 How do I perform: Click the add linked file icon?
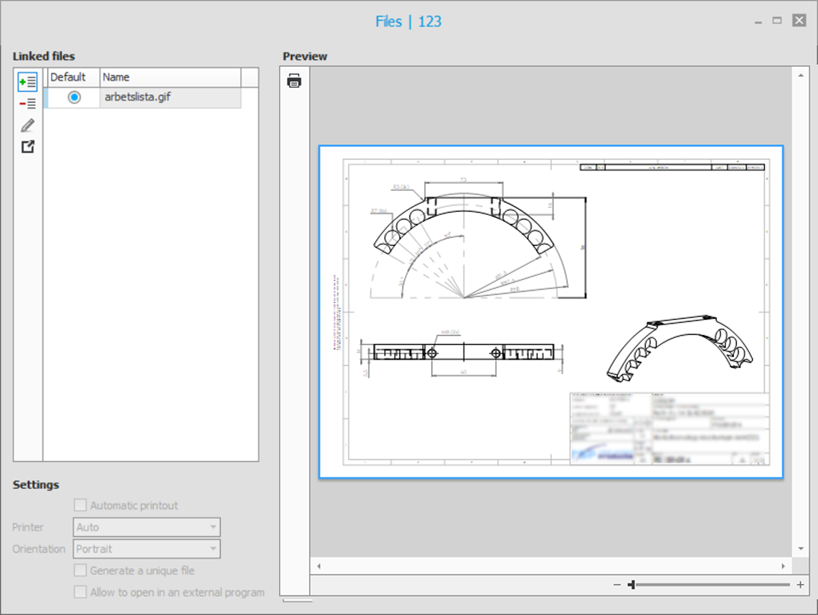[27, 81]
